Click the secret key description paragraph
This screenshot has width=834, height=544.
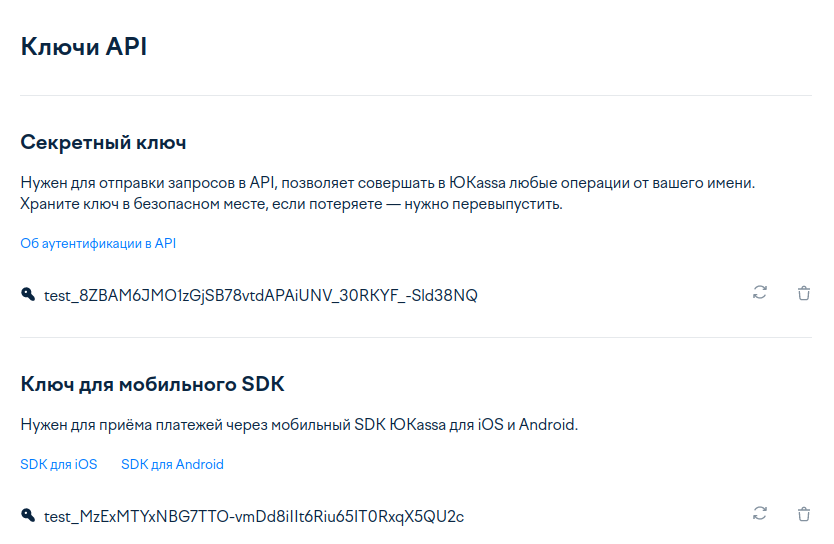point(388,193)
